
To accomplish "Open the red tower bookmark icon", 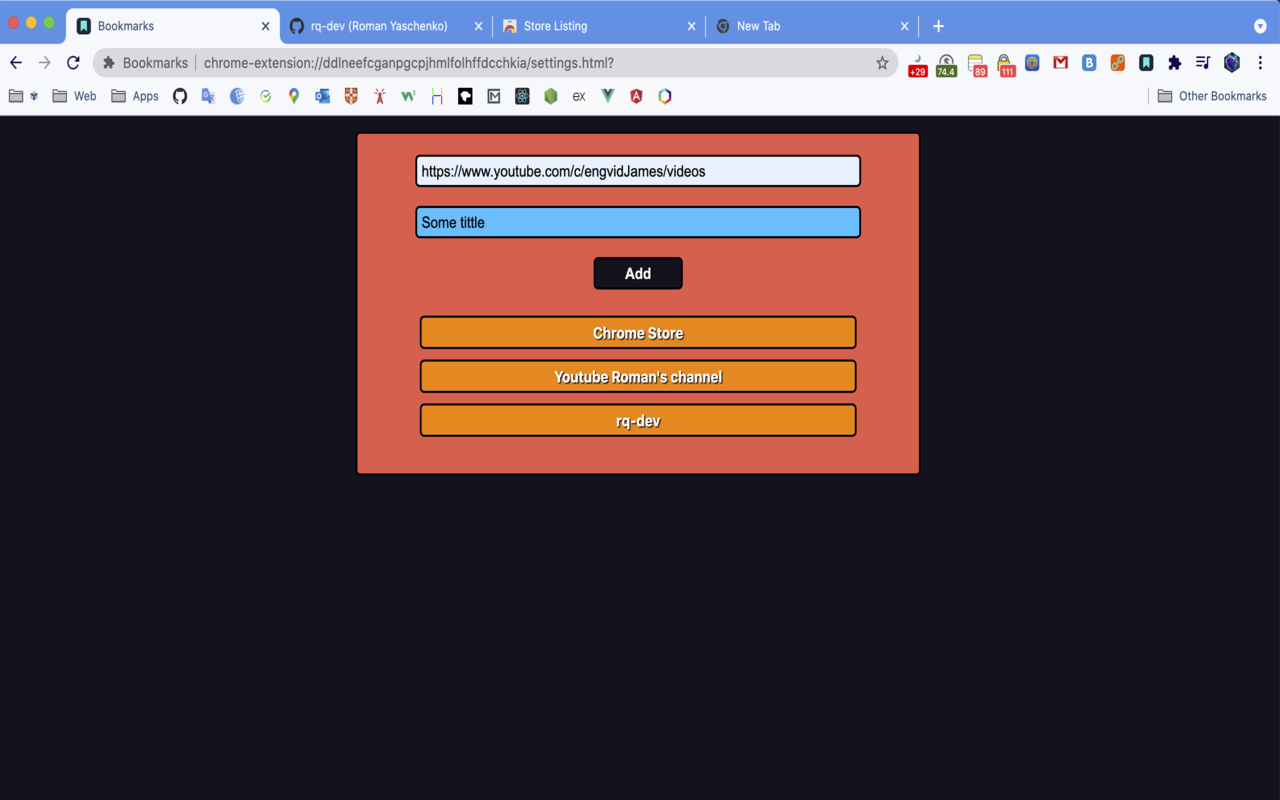I will tap(380, 96).
